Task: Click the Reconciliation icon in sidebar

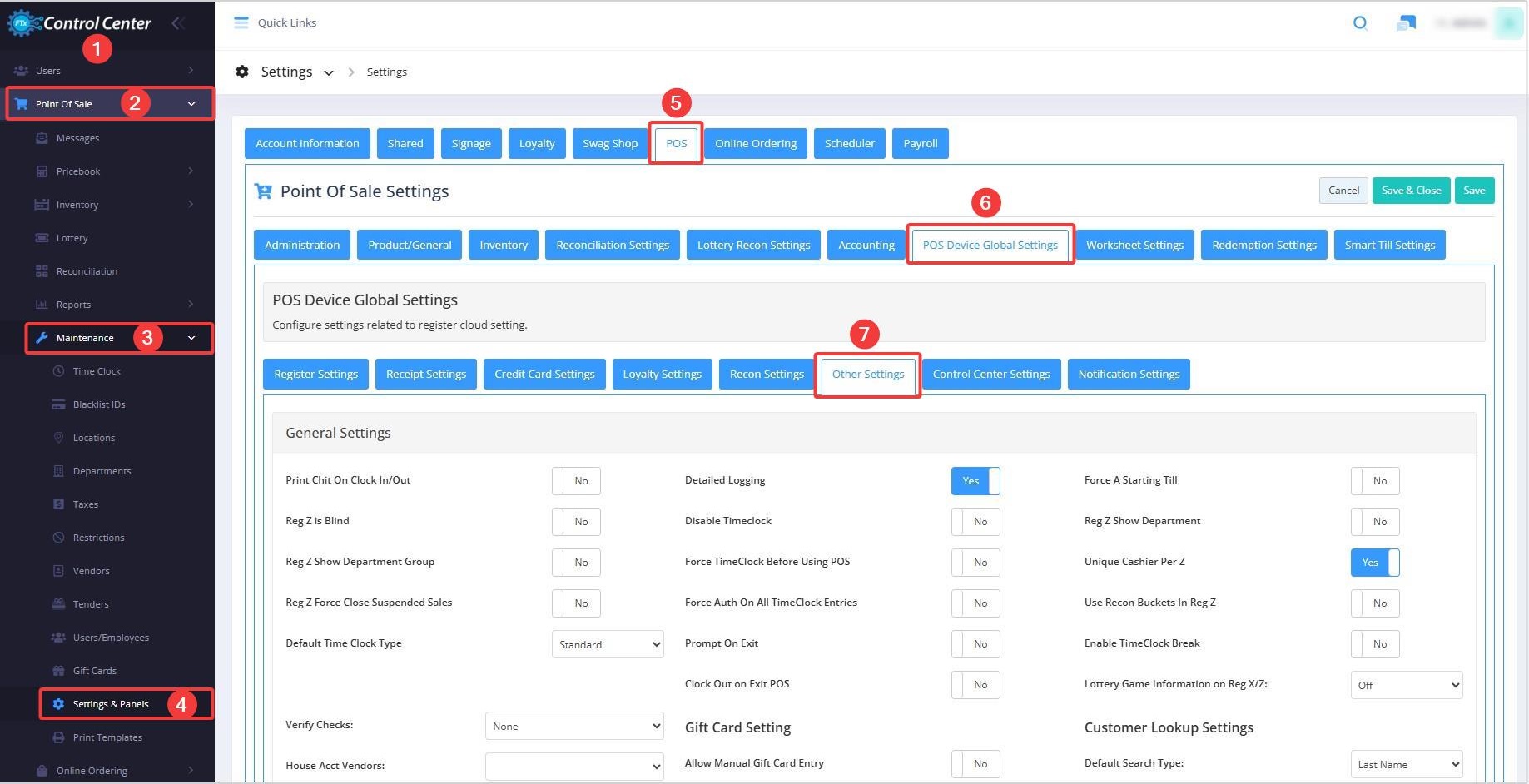Action: coord(42,271)
